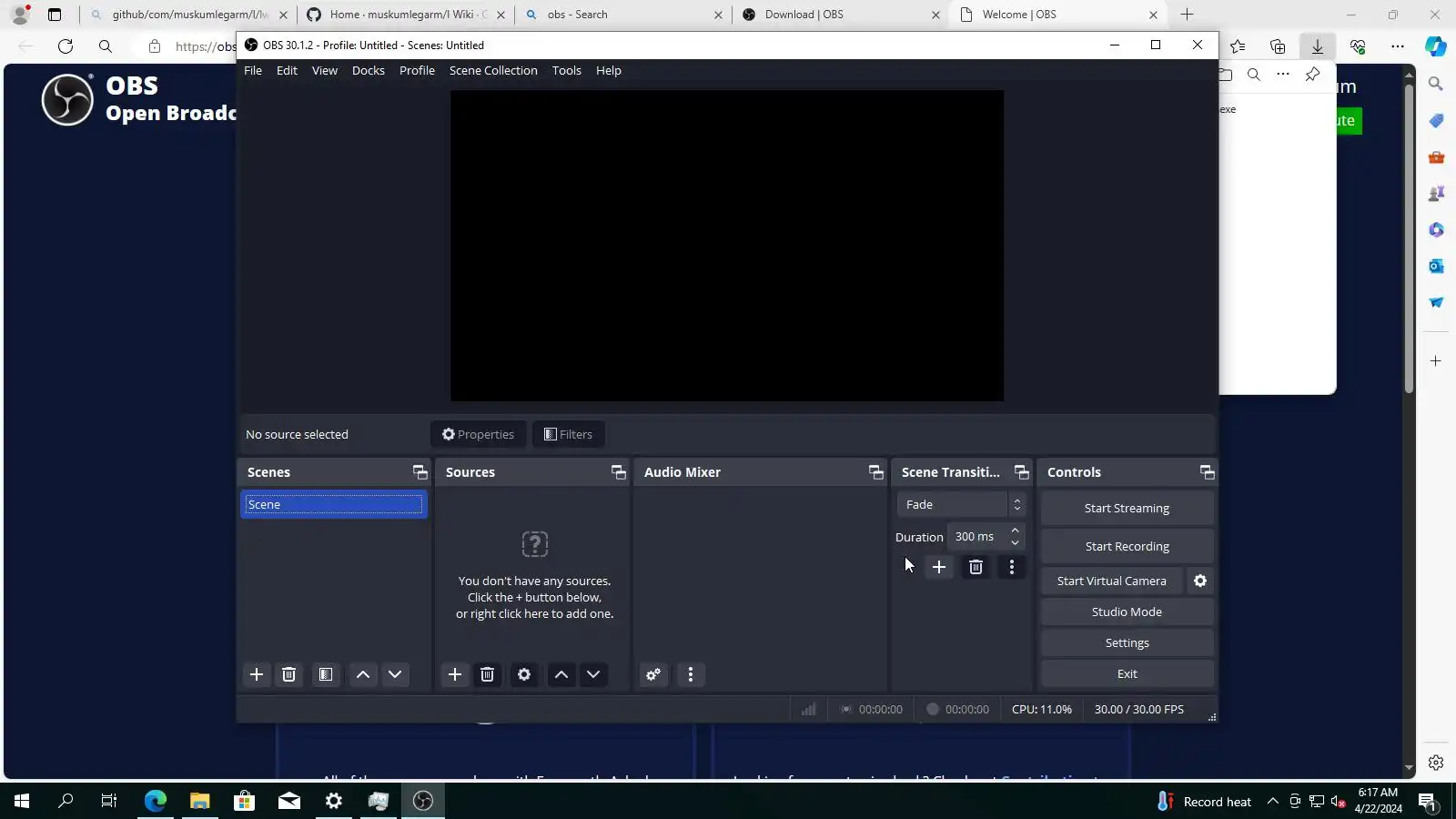Open Windows Start menu

tap(22, 801)
